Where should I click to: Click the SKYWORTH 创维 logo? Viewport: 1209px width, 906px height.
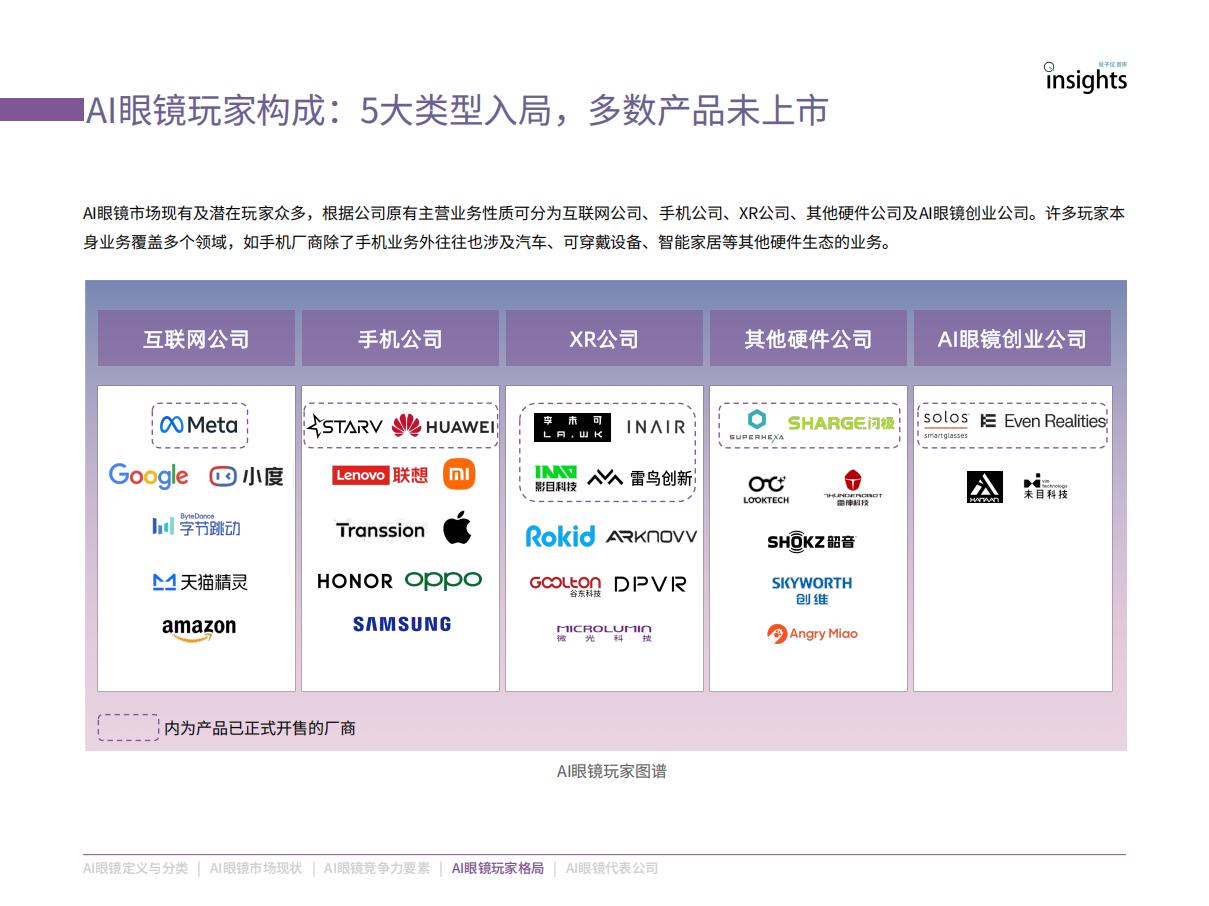(x=811, y=590)
